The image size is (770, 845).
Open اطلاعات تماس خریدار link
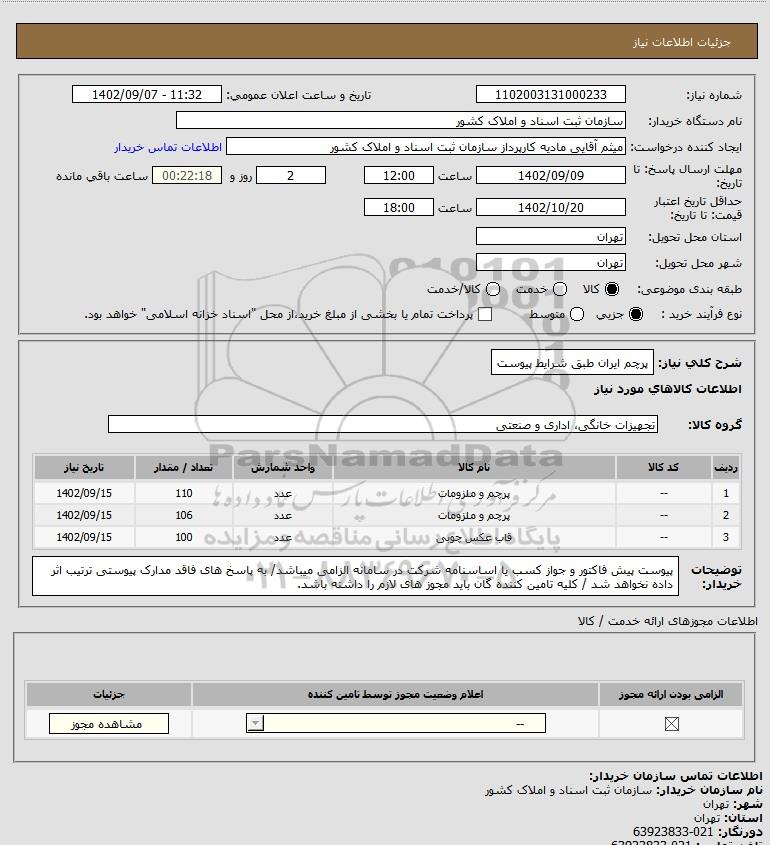click(168, 147)
